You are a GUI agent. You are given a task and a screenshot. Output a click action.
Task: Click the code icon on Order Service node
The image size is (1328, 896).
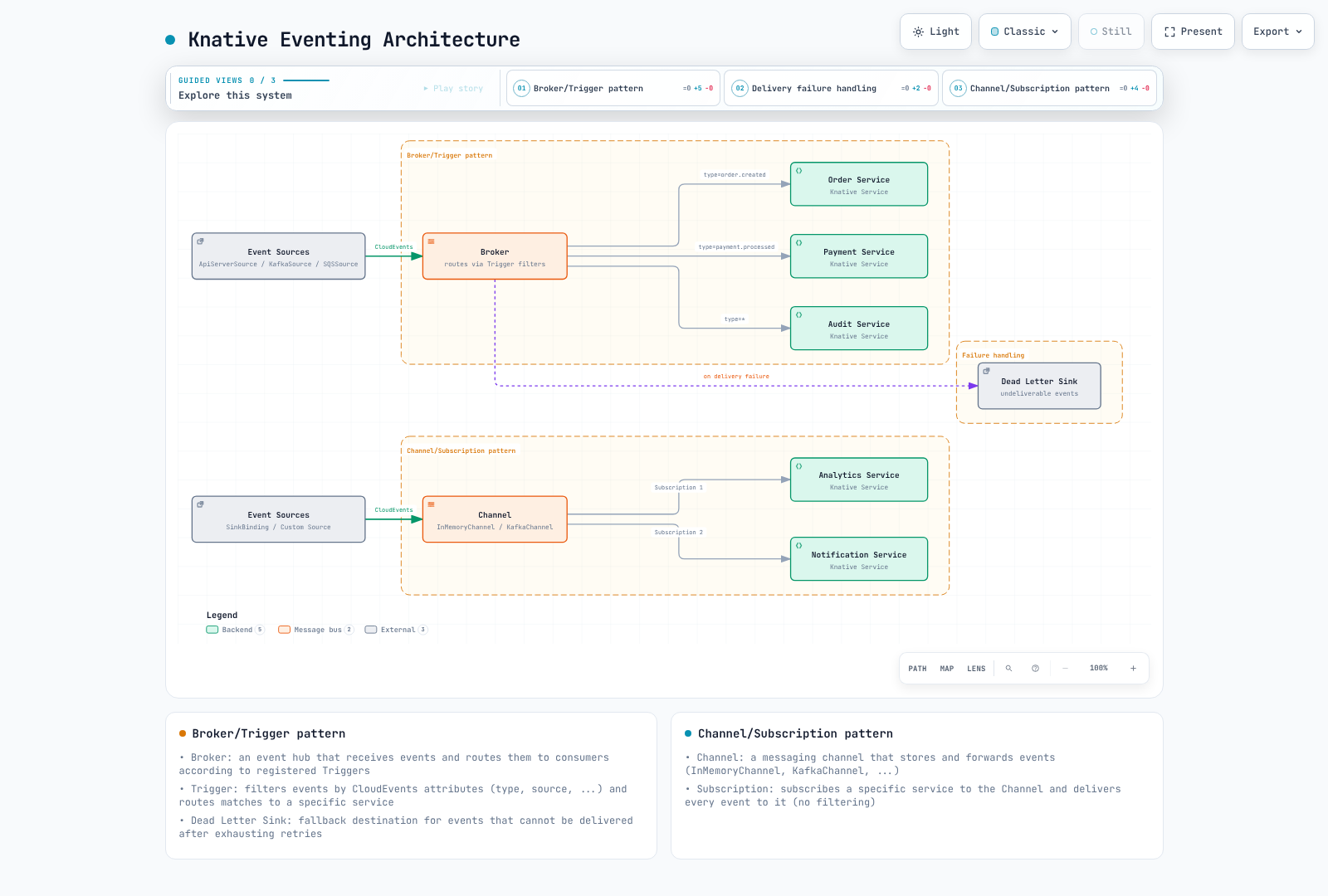tap(799, 171)
